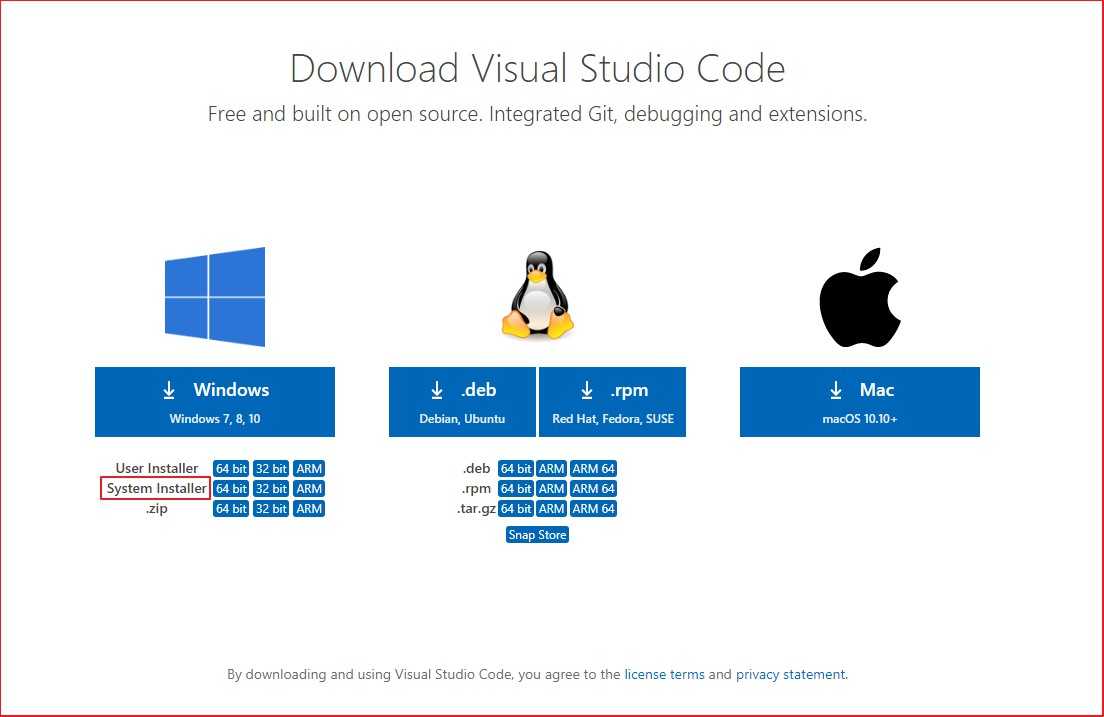Click the Windows '.zip' row label
The width and height of the screenshot is (1104, 717).
pos(156,509)
